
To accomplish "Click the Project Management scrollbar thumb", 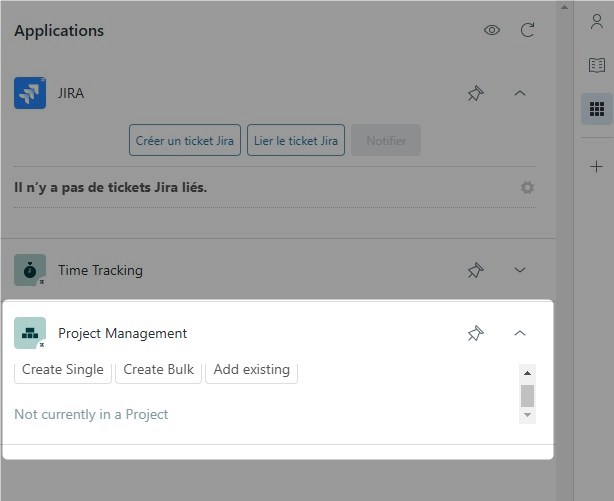I will [527, 396].
